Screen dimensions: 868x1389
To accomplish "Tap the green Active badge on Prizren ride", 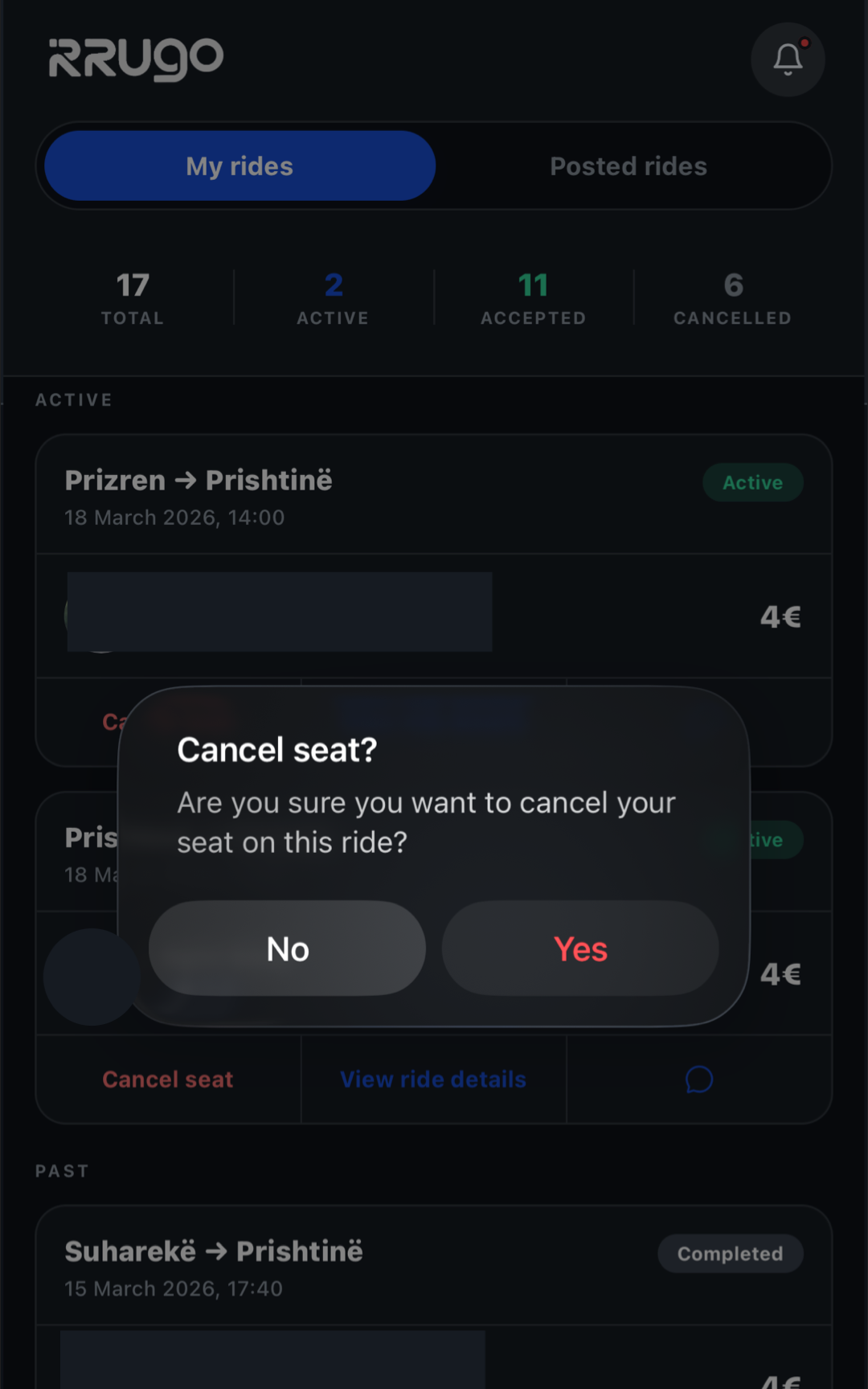I will [752, 482].
